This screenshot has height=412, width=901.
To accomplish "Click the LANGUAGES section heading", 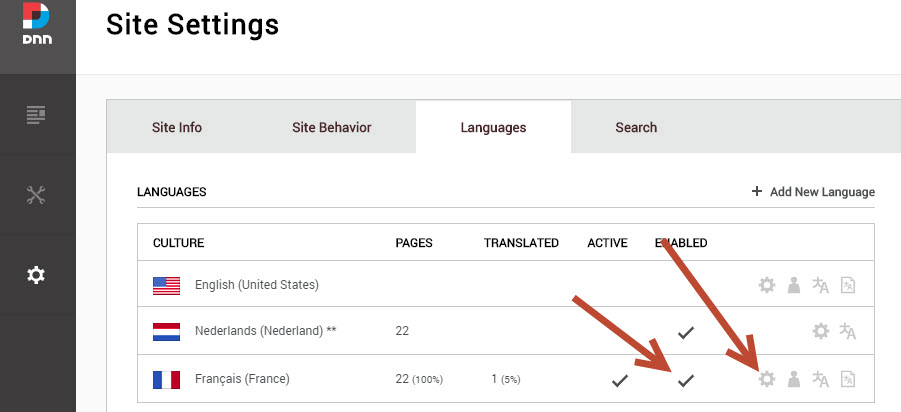I will coord(172,192).
